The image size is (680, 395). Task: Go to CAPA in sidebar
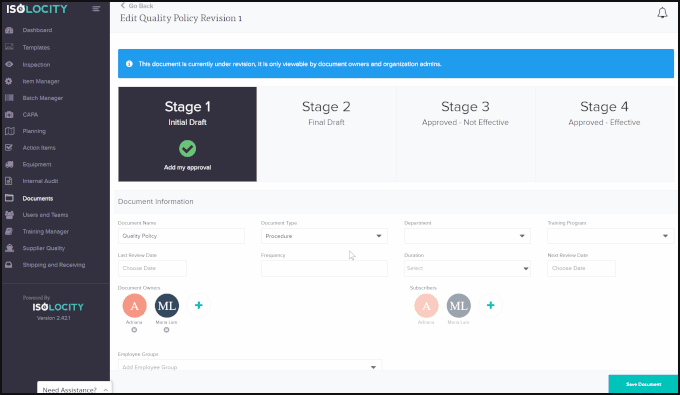(x=30, y=114)
